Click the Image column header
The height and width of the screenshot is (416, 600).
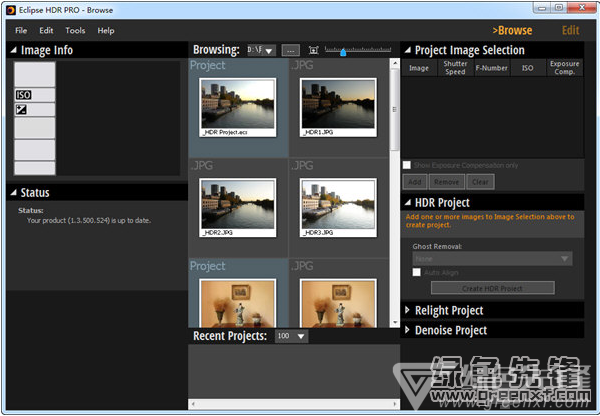(419, 68)
